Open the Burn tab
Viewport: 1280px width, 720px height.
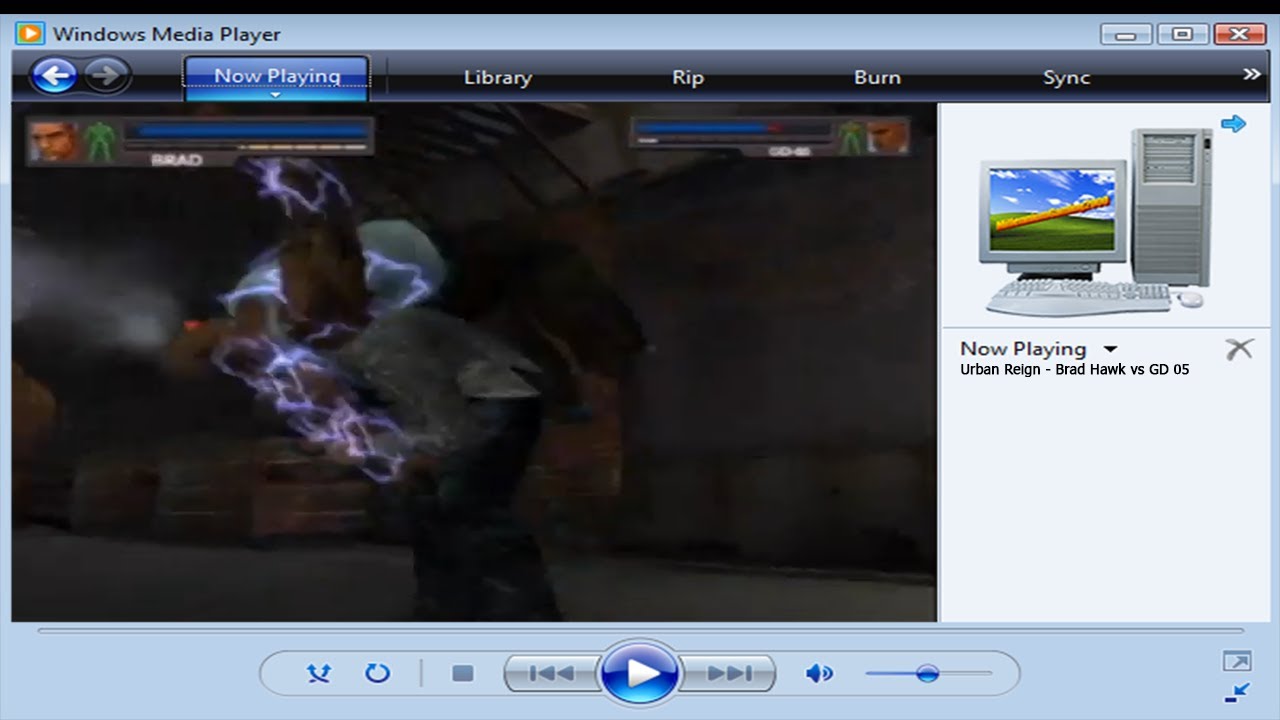877,77
